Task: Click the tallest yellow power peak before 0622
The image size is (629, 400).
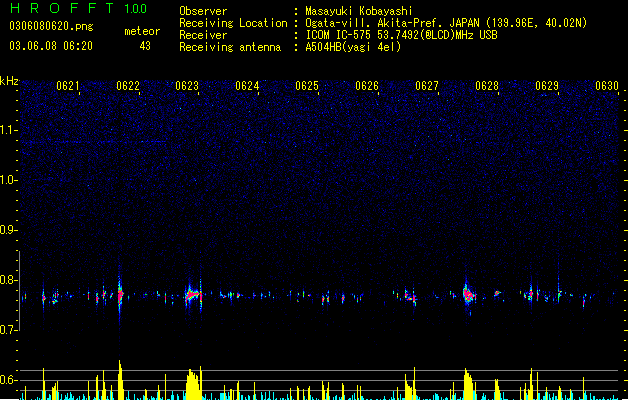Action: click(120, 379)
